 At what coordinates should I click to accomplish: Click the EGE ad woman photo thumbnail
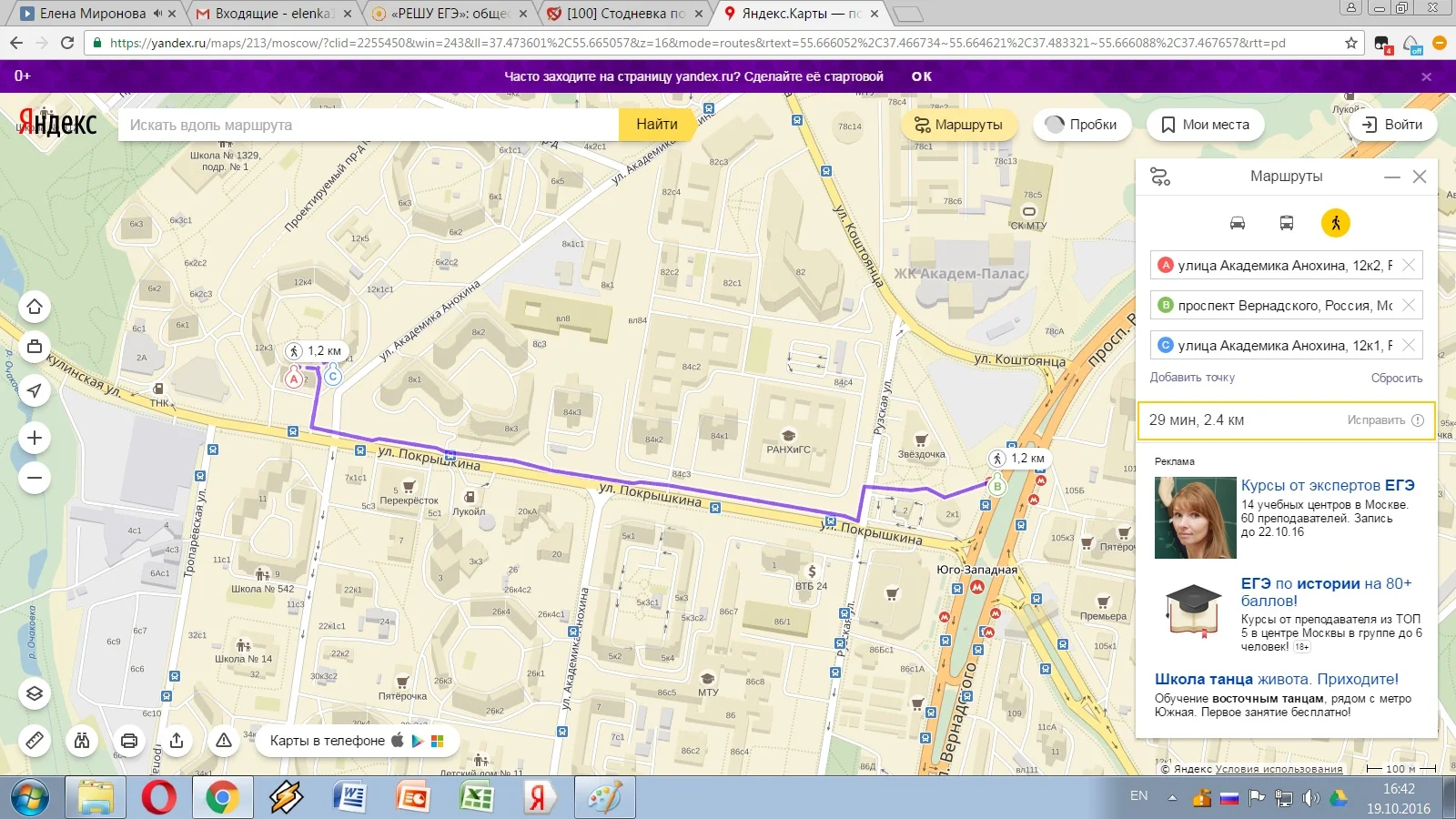tap(1195, 518)
